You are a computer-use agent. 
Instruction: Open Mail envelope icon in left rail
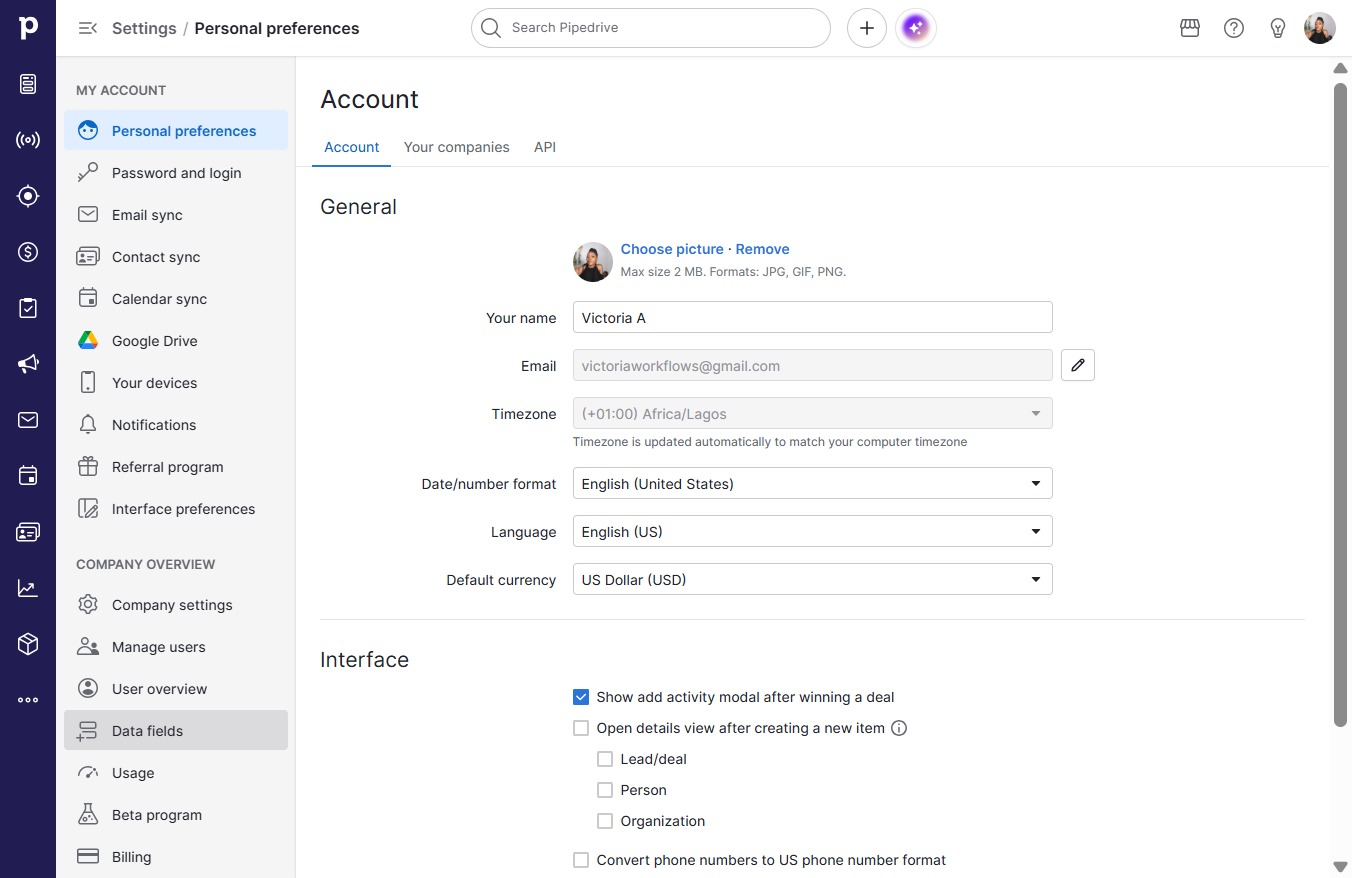tap(28, 420)
